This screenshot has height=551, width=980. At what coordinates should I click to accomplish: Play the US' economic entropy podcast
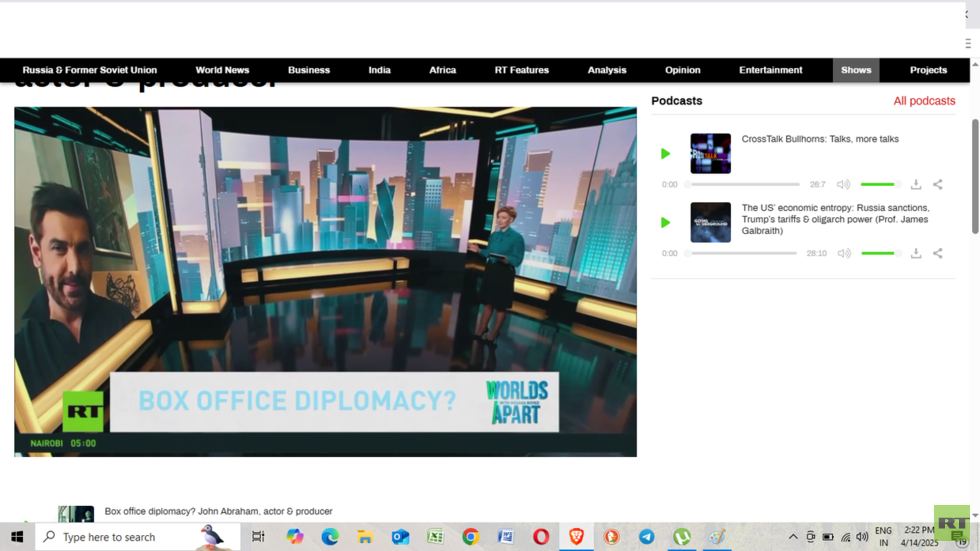665,222
